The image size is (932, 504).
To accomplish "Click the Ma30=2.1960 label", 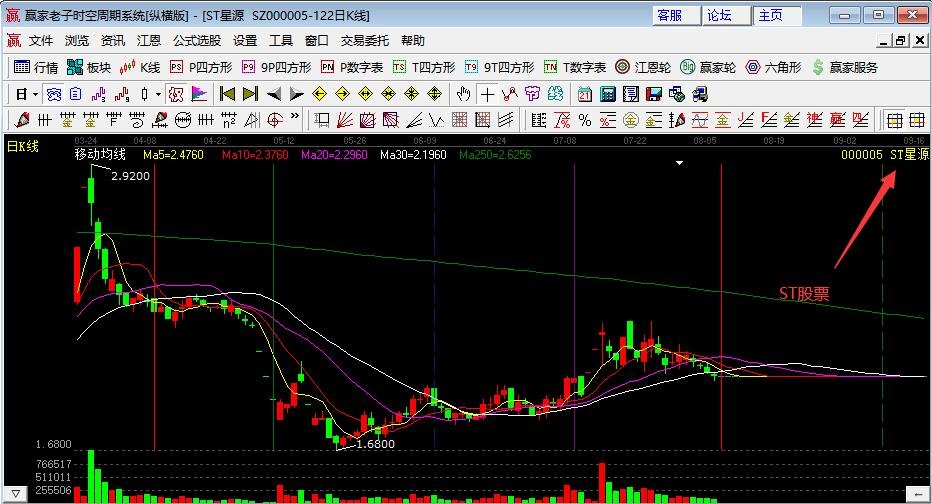I will pos(413,155).
